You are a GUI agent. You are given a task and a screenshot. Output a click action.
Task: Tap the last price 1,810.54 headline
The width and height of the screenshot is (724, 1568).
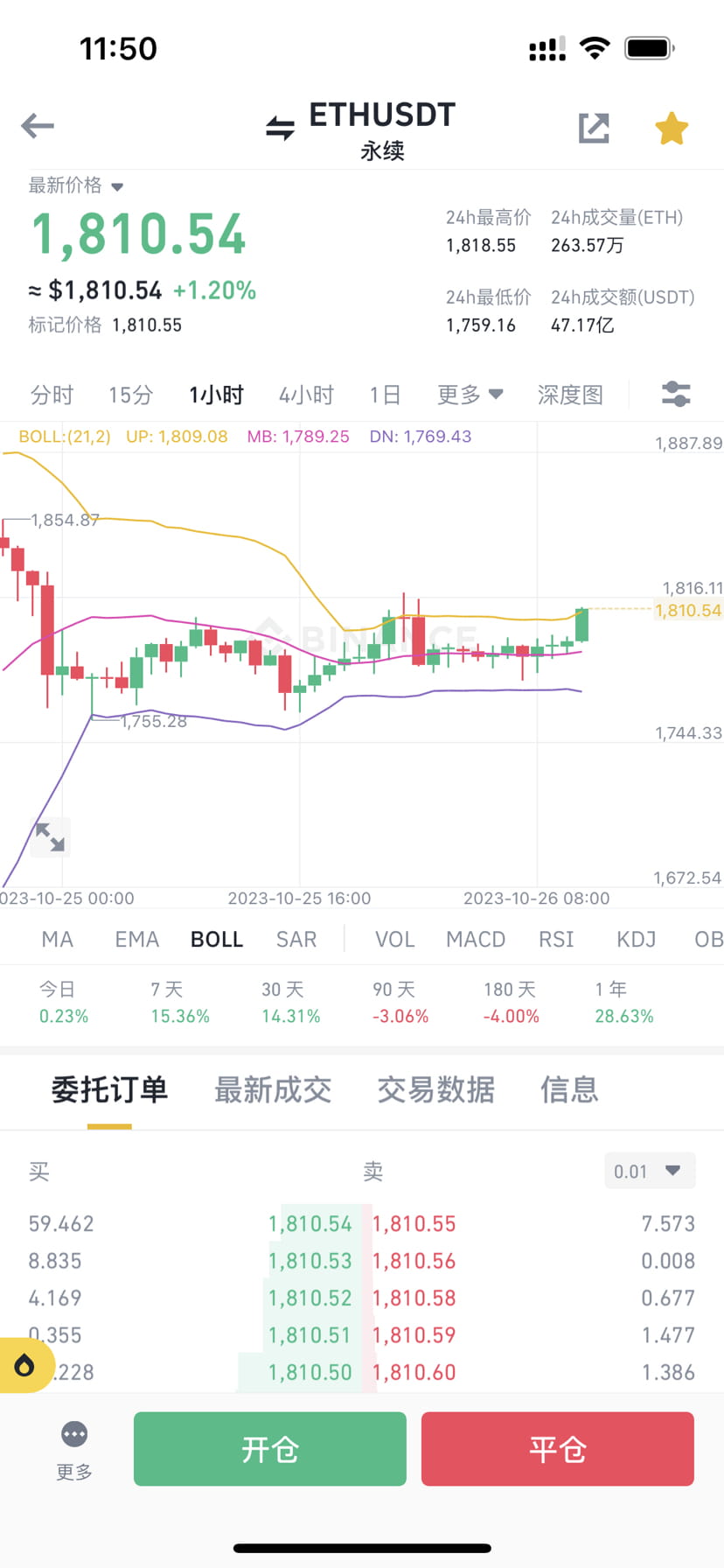click(139, 234)
